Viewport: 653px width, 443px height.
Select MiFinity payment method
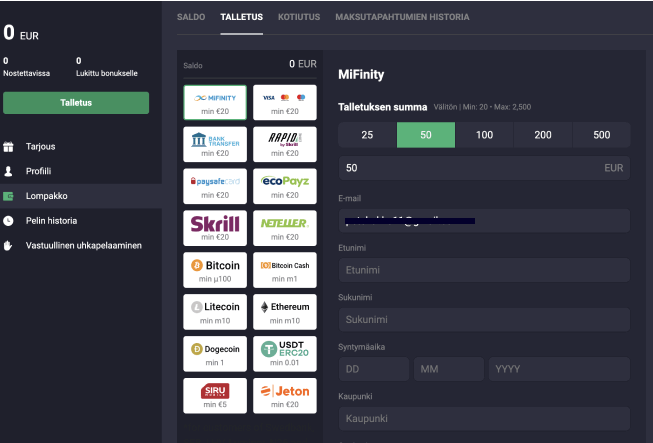[215, 102]
